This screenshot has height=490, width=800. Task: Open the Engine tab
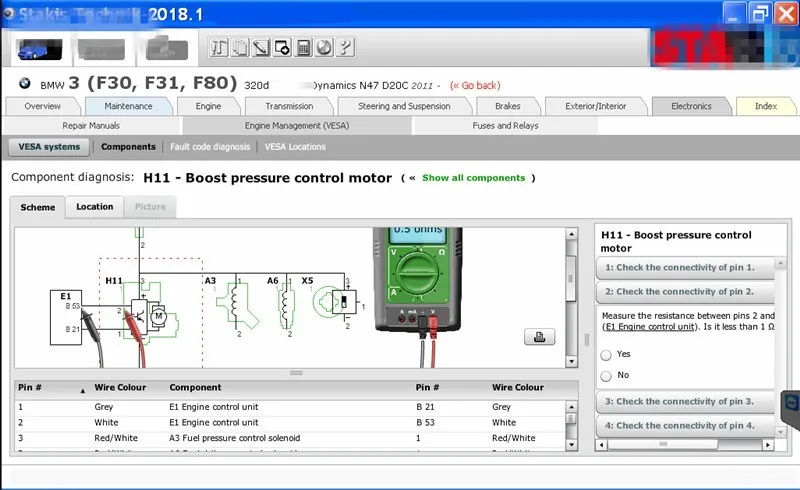click(208, 106)
